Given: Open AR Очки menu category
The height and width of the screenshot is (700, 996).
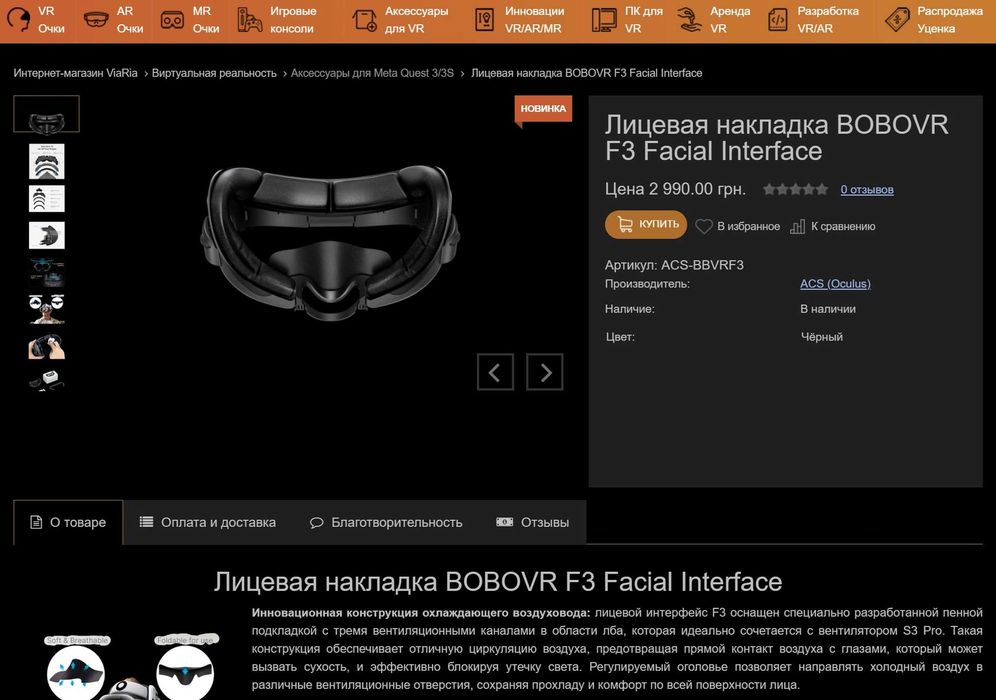Looking at the screenshot, I should tap(114, 20).
